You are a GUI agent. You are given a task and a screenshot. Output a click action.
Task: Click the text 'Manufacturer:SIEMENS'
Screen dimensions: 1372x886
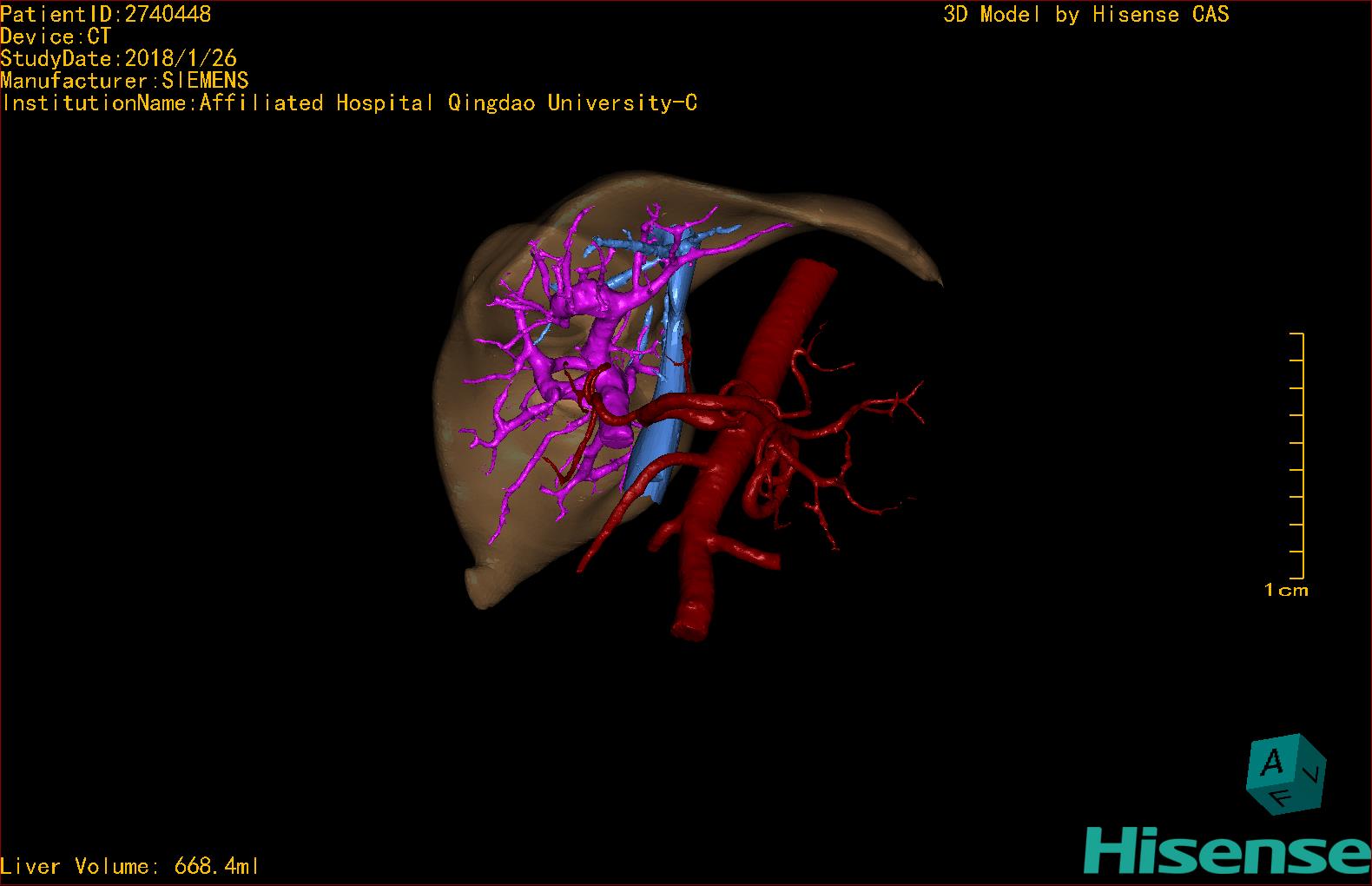124,81
